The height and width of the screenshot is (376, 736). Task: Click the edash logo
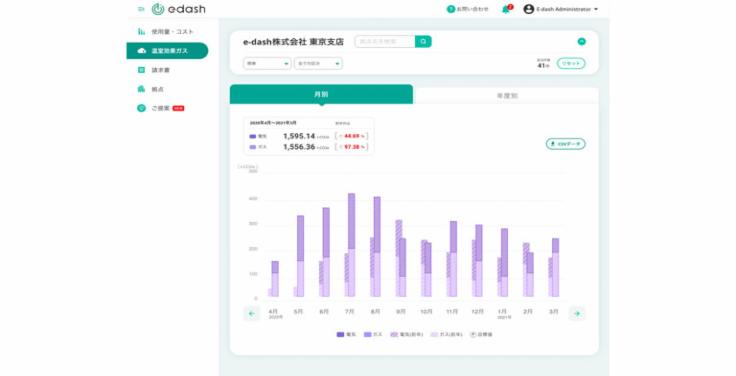click(x=179, y=9)
